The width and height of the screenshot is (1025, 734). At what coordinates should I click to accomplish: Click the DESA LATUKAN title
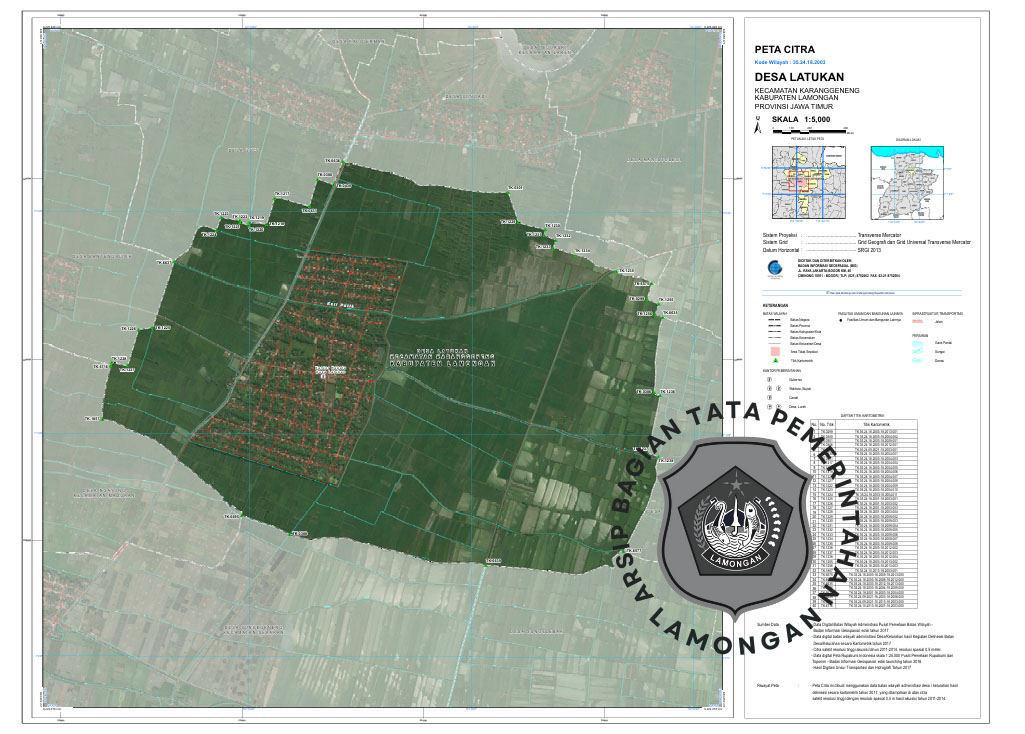(x=800, y=77)
